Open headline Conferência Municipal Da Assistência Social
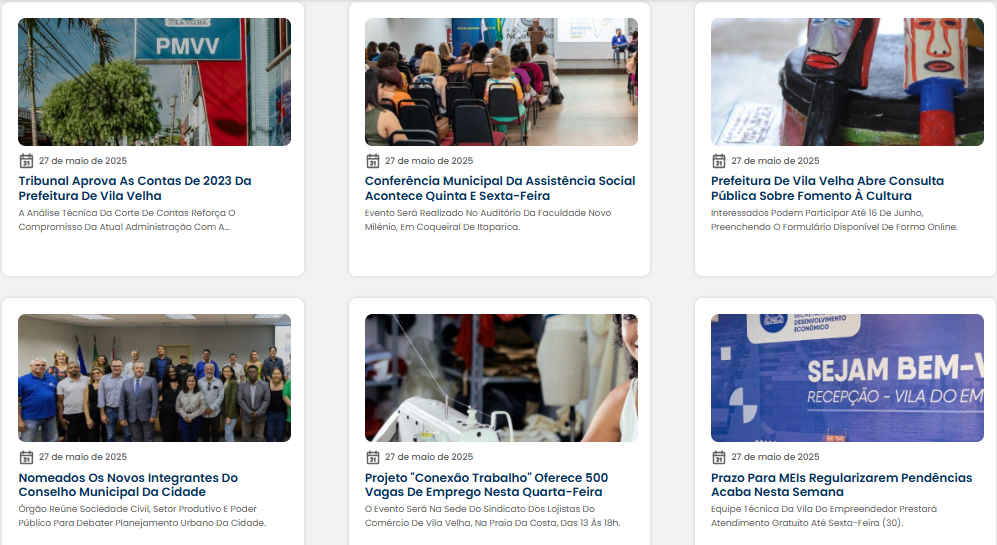 [x=500, y=188]
